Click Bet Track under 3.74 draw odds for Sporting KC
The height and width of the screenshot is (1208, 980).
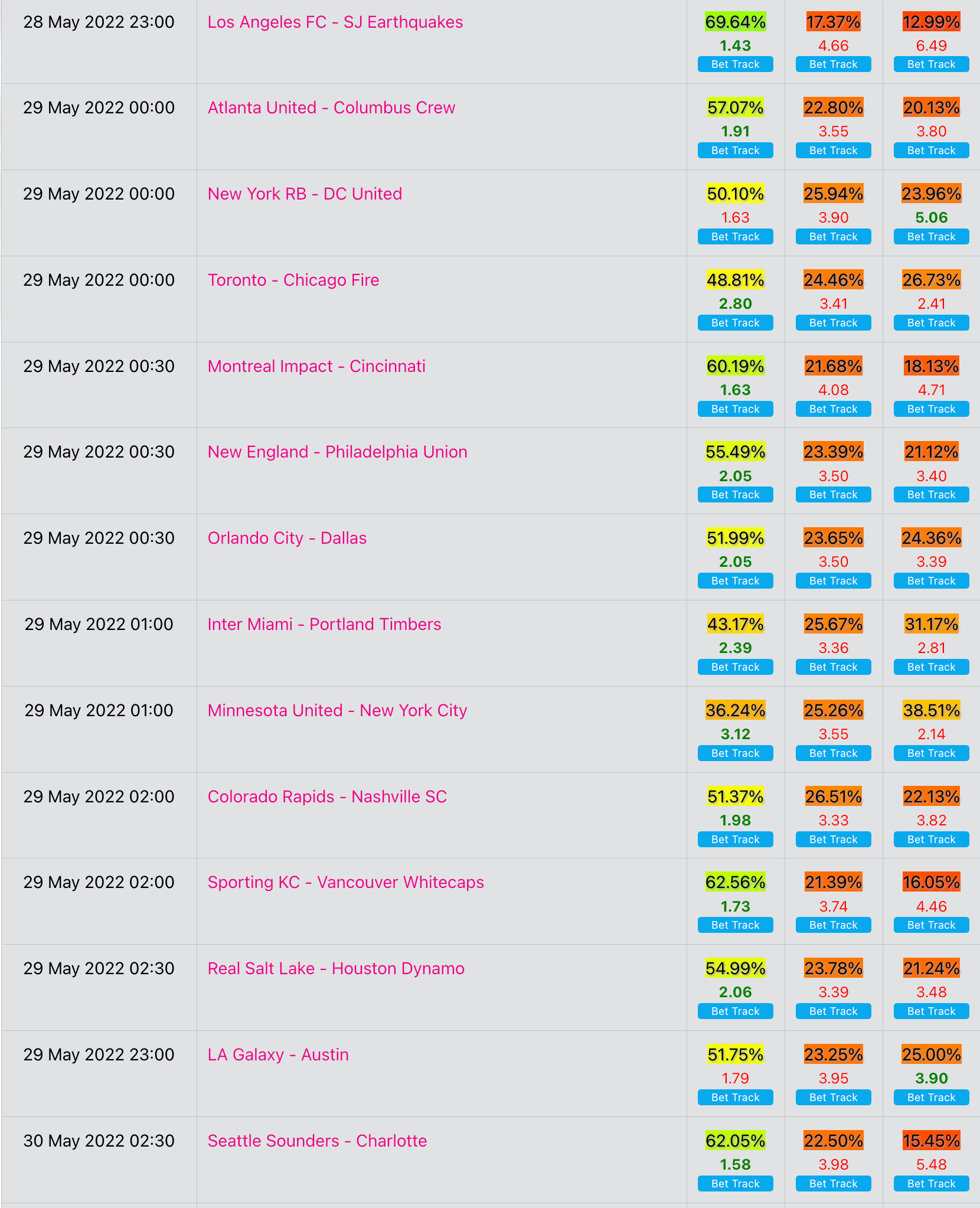[x=833, y=925]
